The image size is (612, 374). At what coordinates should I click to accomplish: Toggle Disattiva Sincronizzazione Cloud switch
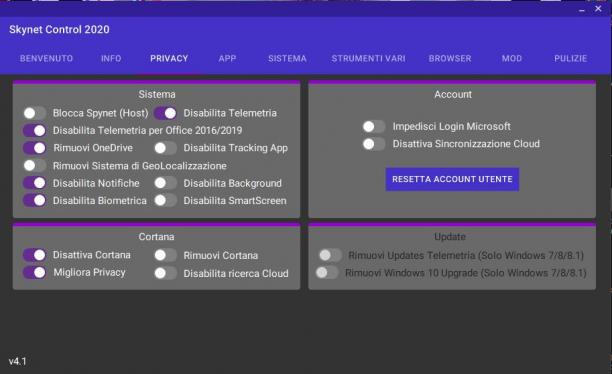click(374, 144)
